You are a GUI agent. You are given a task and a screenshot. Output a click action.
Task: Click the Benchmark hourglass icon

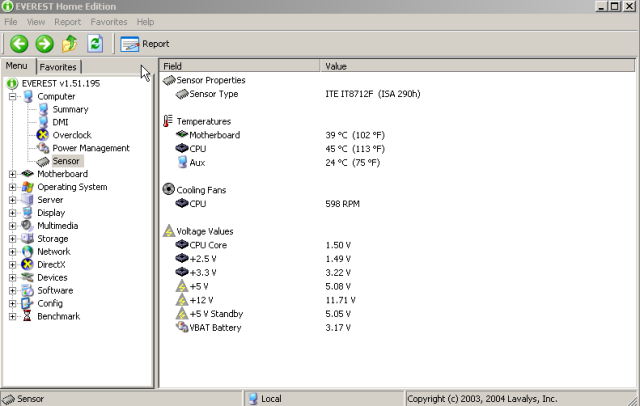tap(27, 316)
